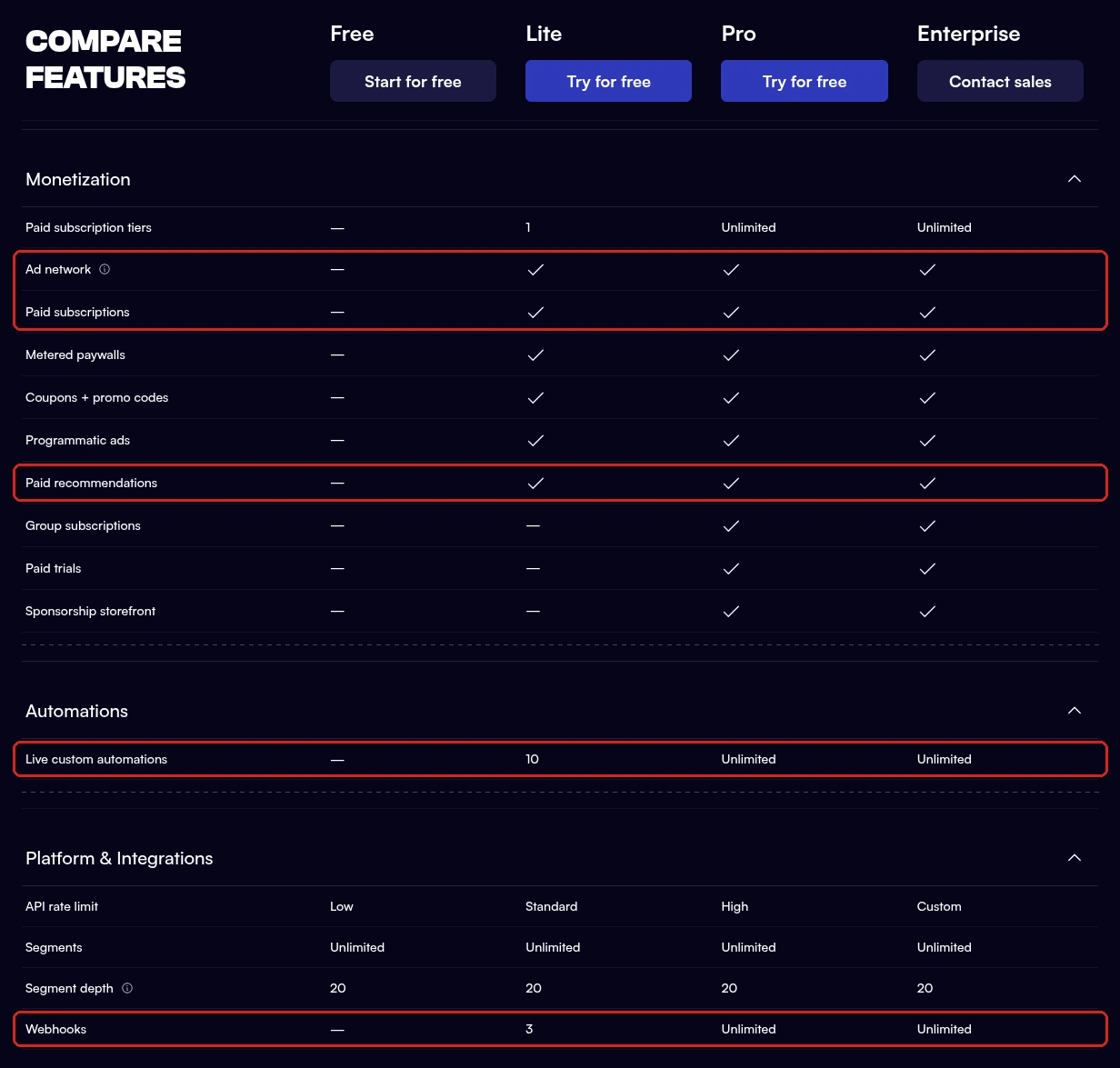This screenshot has width=1120, height=1068.
Task: Click the Live custom automations label
Action: [x=96, y=759]
